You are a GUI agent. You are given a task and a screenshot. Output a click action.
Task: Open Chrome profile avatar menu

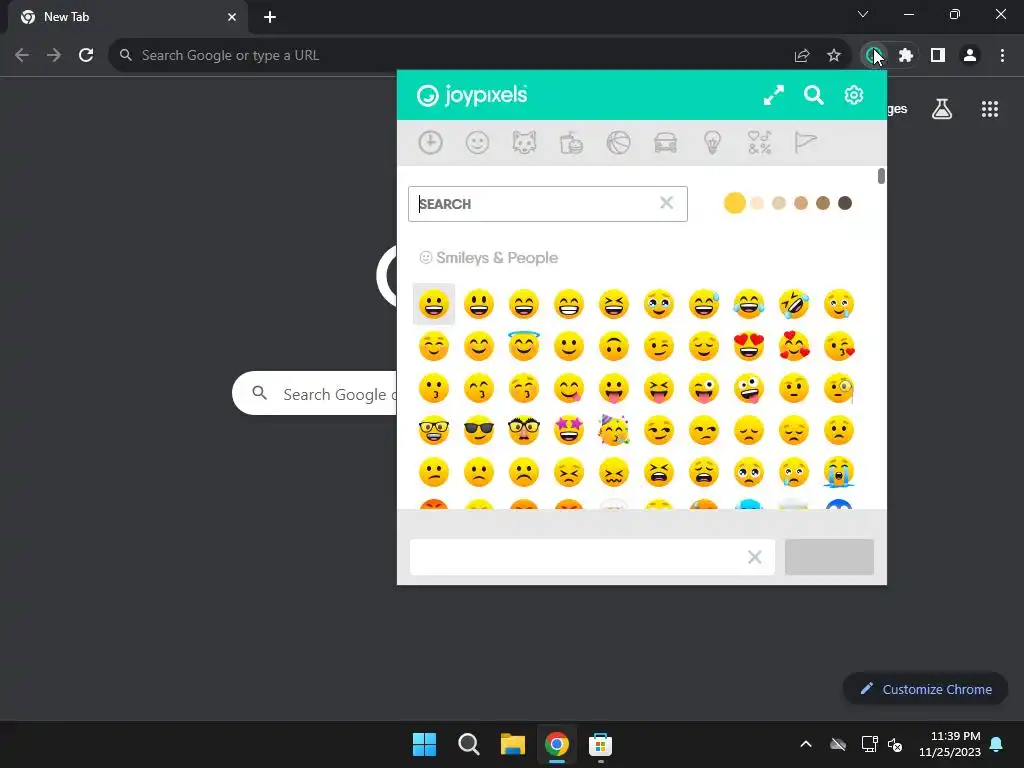click(970, 56)
